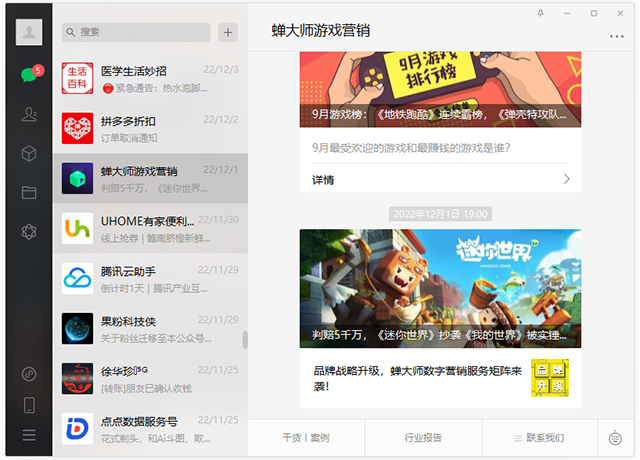Image resolution: width=640 pixels, height=460 pixels.
Task: Open the Favorites cube icon
Action: [29, 153]
